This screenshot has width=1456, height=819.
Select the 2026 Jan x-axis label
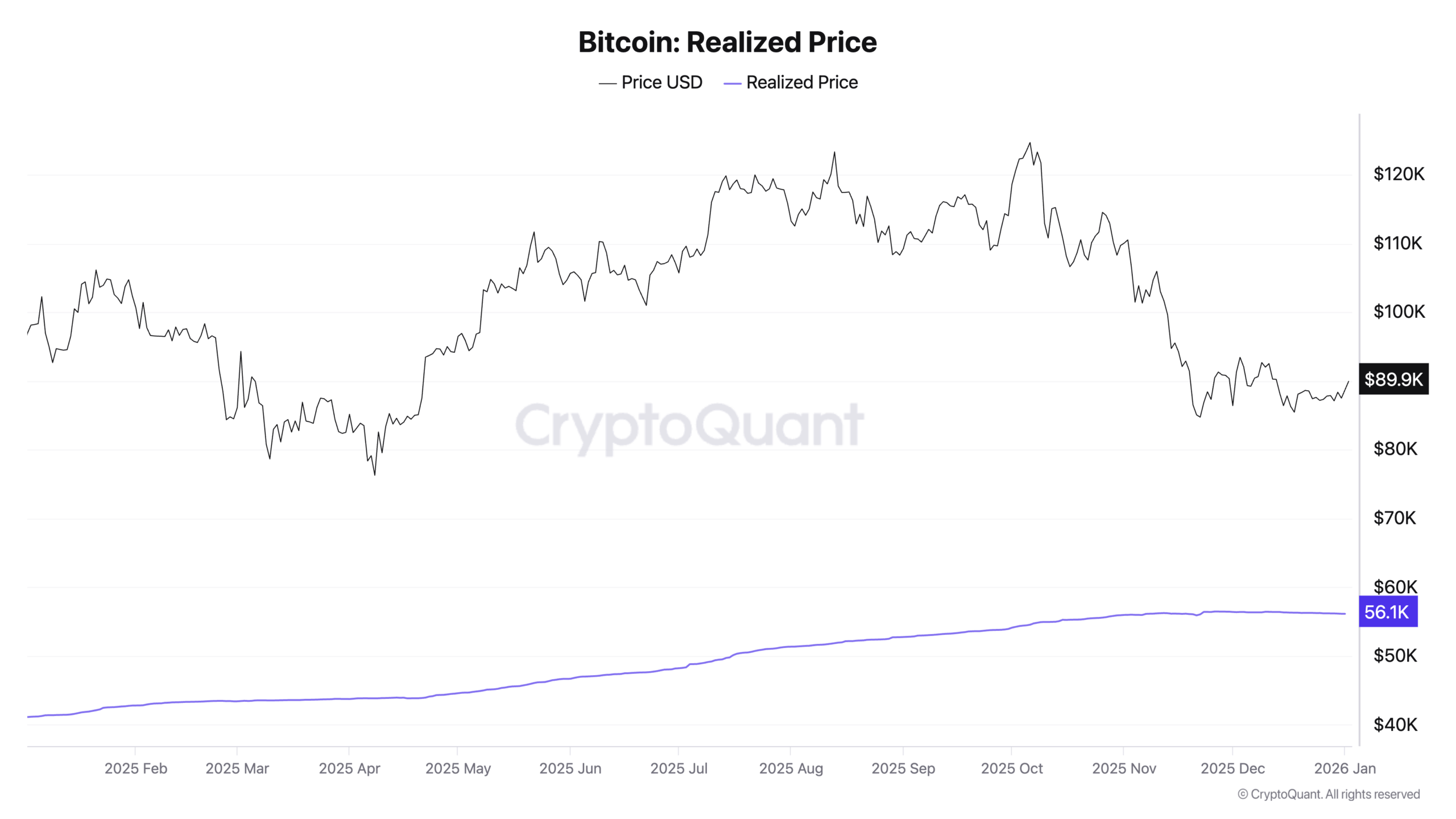1345,768
